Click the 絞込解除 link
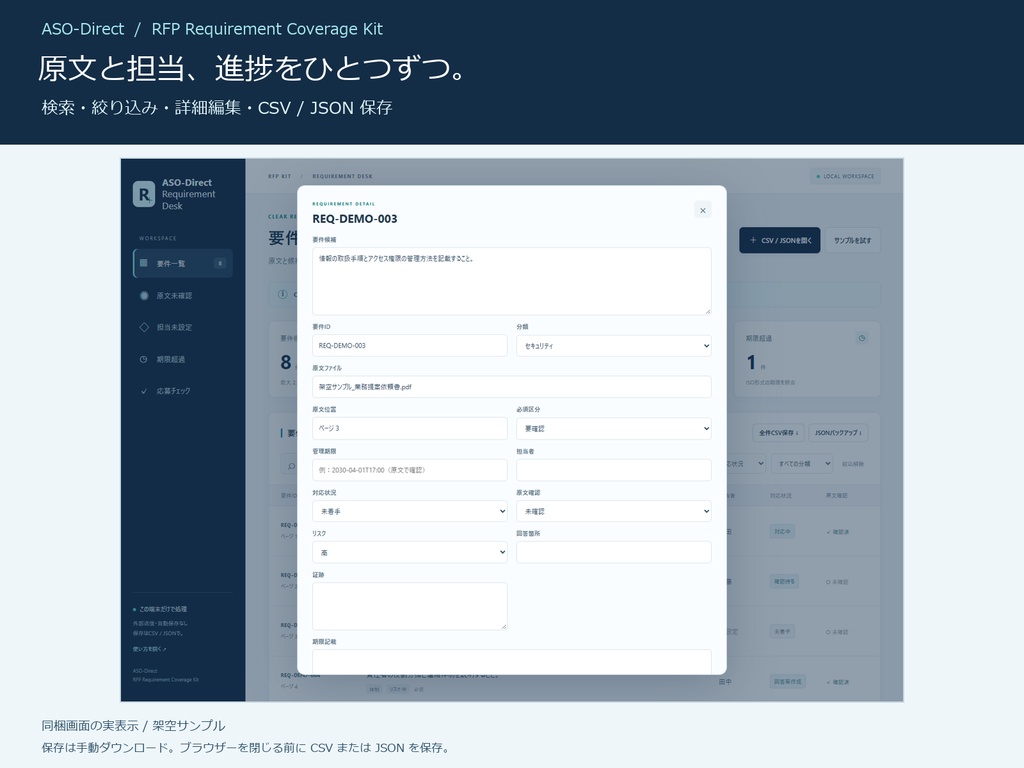The image size is (1024, 768). point(853,464)
